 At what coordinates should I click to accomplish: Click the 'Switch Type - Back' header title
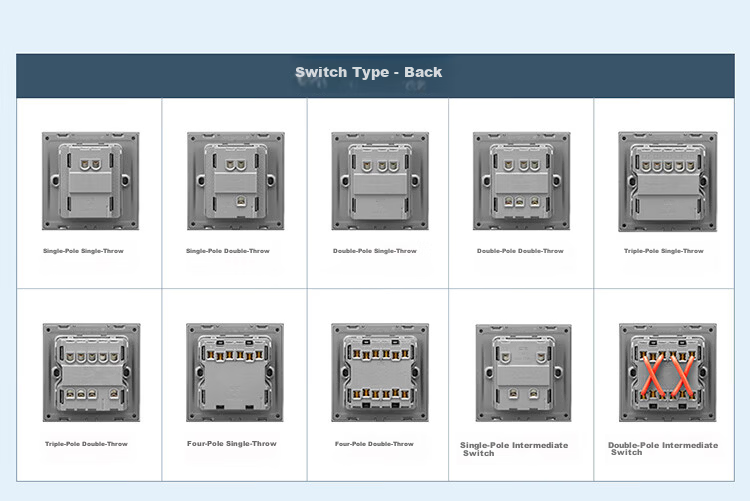click(x=368, y=72)
